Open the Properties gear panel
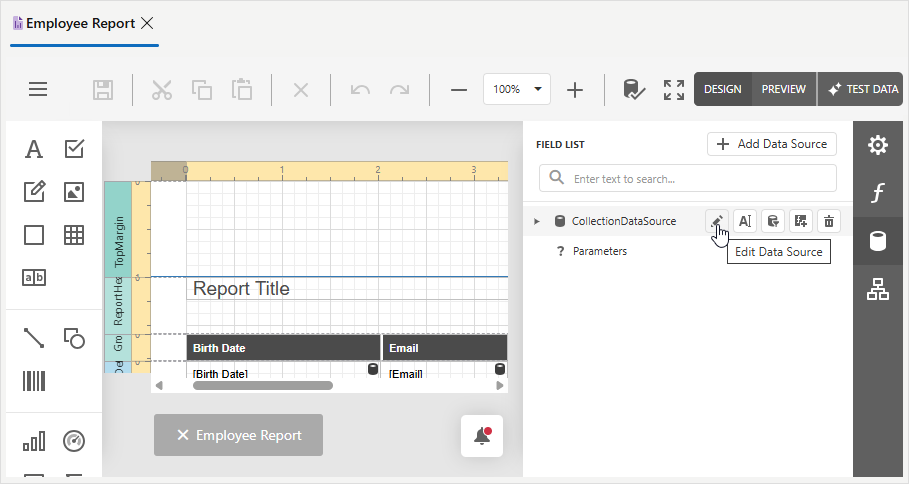The image size is (909, 484). tap(878, 145)
